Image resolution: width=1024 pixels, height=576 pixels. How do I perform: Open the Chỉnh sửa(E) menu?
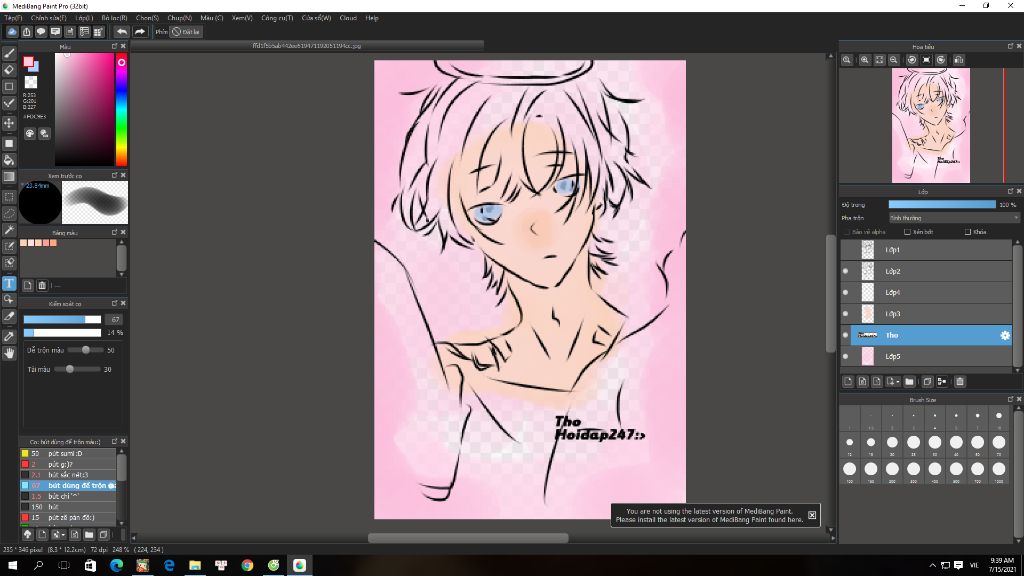[x=48, y=18]
